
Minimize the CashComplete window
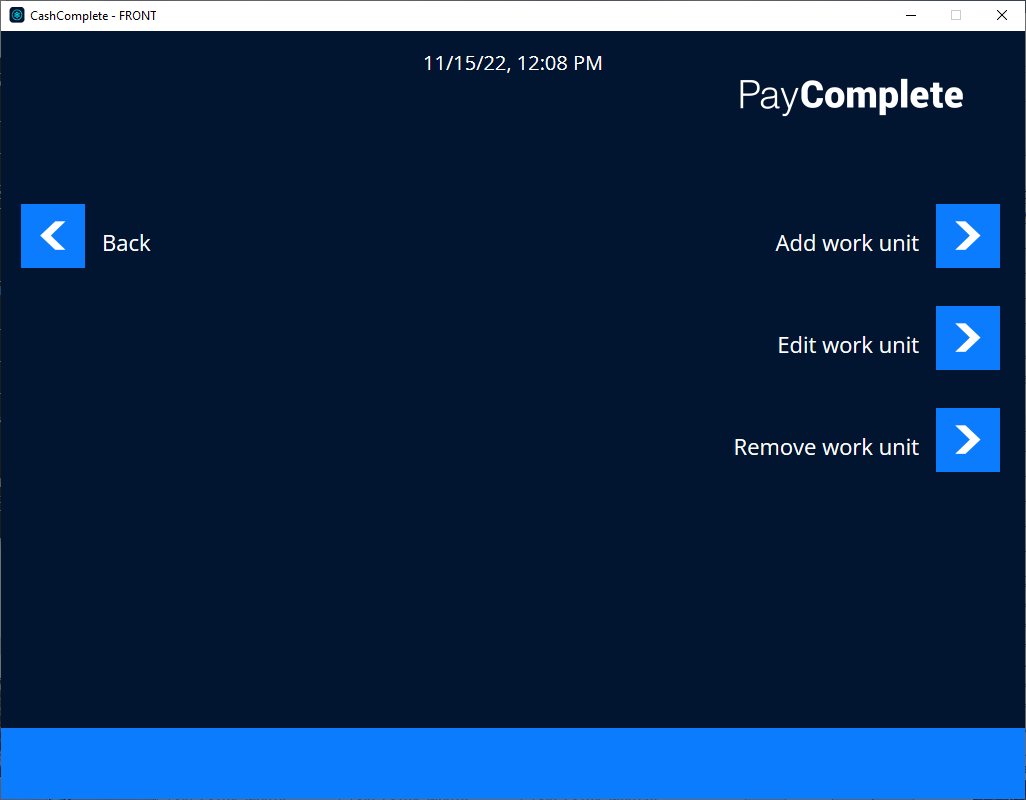(x=910, y=15)
